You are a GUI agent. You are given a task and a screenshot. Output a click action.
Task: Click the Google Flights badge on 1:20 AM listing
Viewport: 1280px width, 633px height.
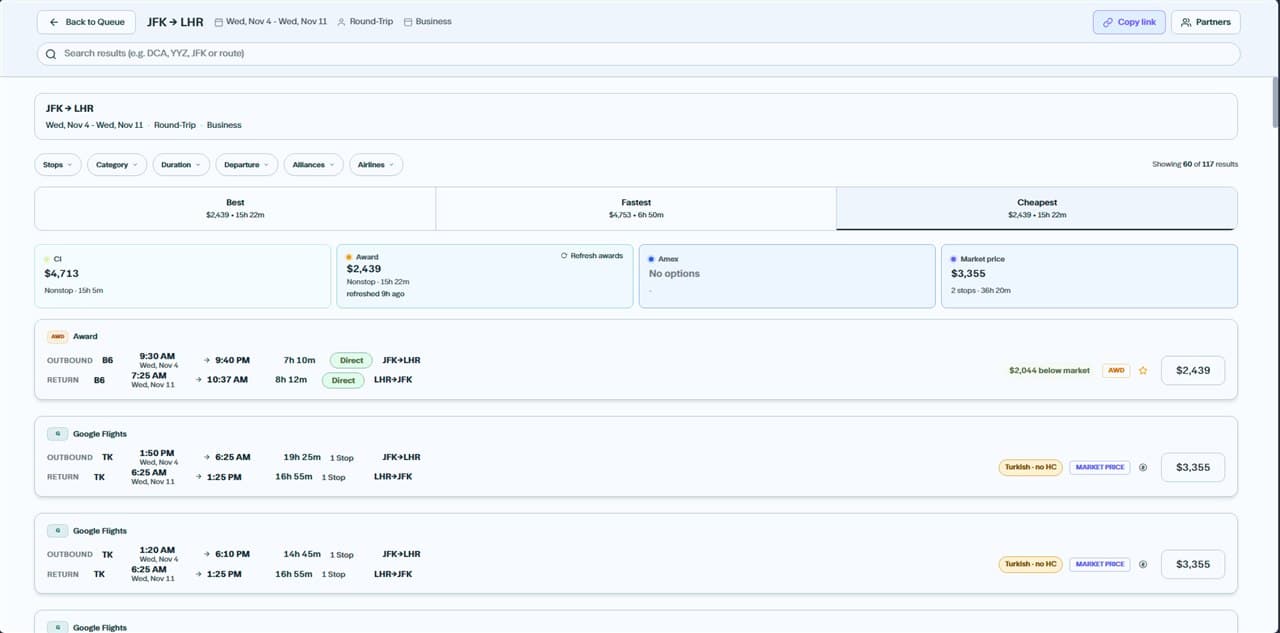point(57,531)
